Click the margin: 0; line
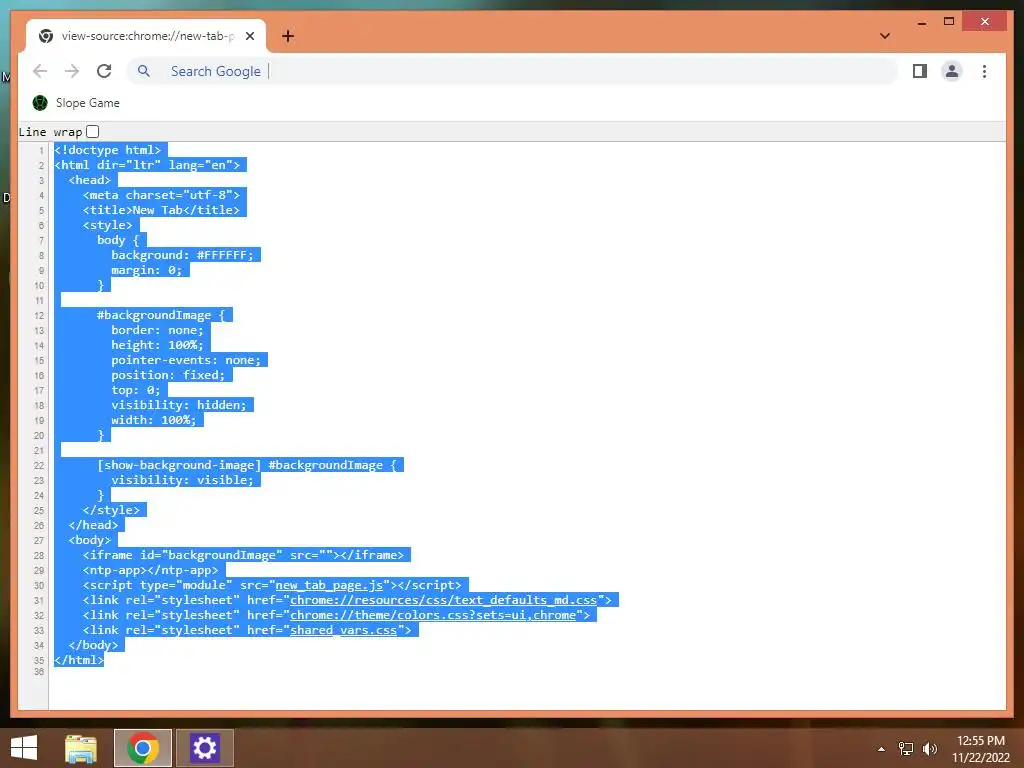 pos(147,270)
